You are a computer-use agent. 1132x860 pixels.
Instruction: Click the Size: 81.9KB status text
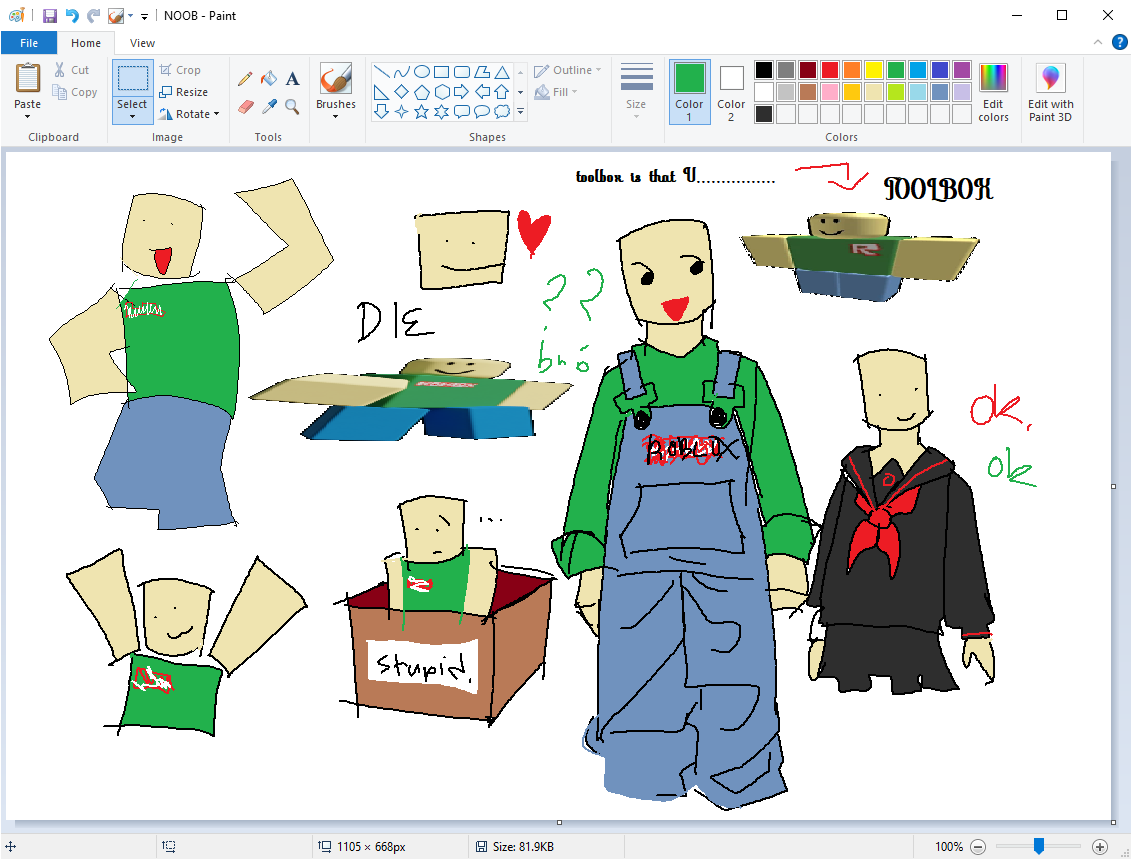(x=523, y=846)
